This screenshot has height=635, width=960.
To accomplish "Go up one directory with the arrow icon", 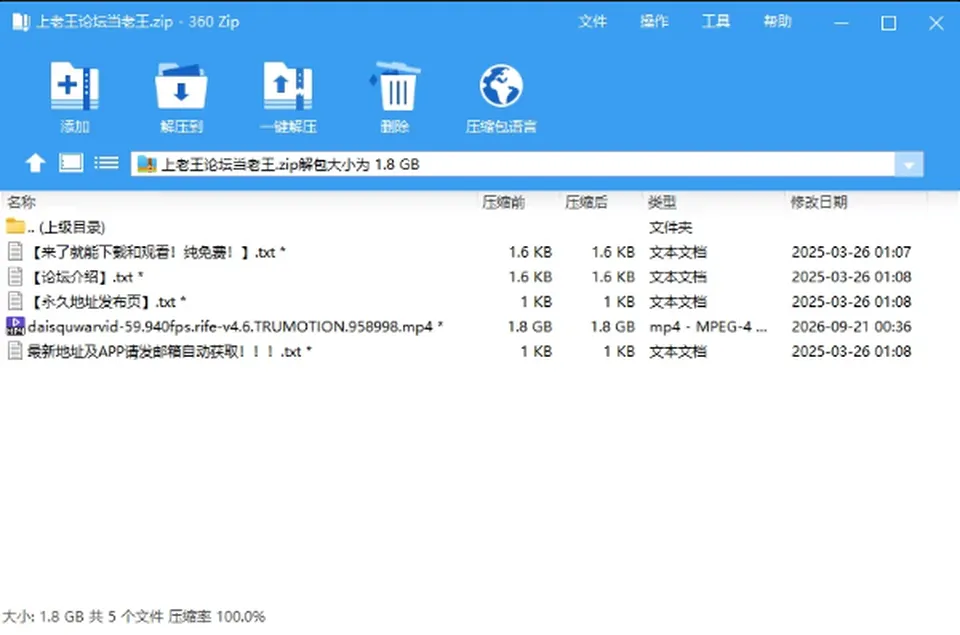I will coord(36,163).
